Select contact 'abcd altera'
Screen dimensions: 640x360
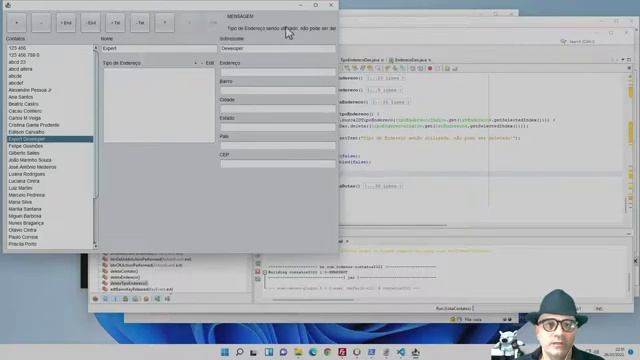click(x=50, y=69)
